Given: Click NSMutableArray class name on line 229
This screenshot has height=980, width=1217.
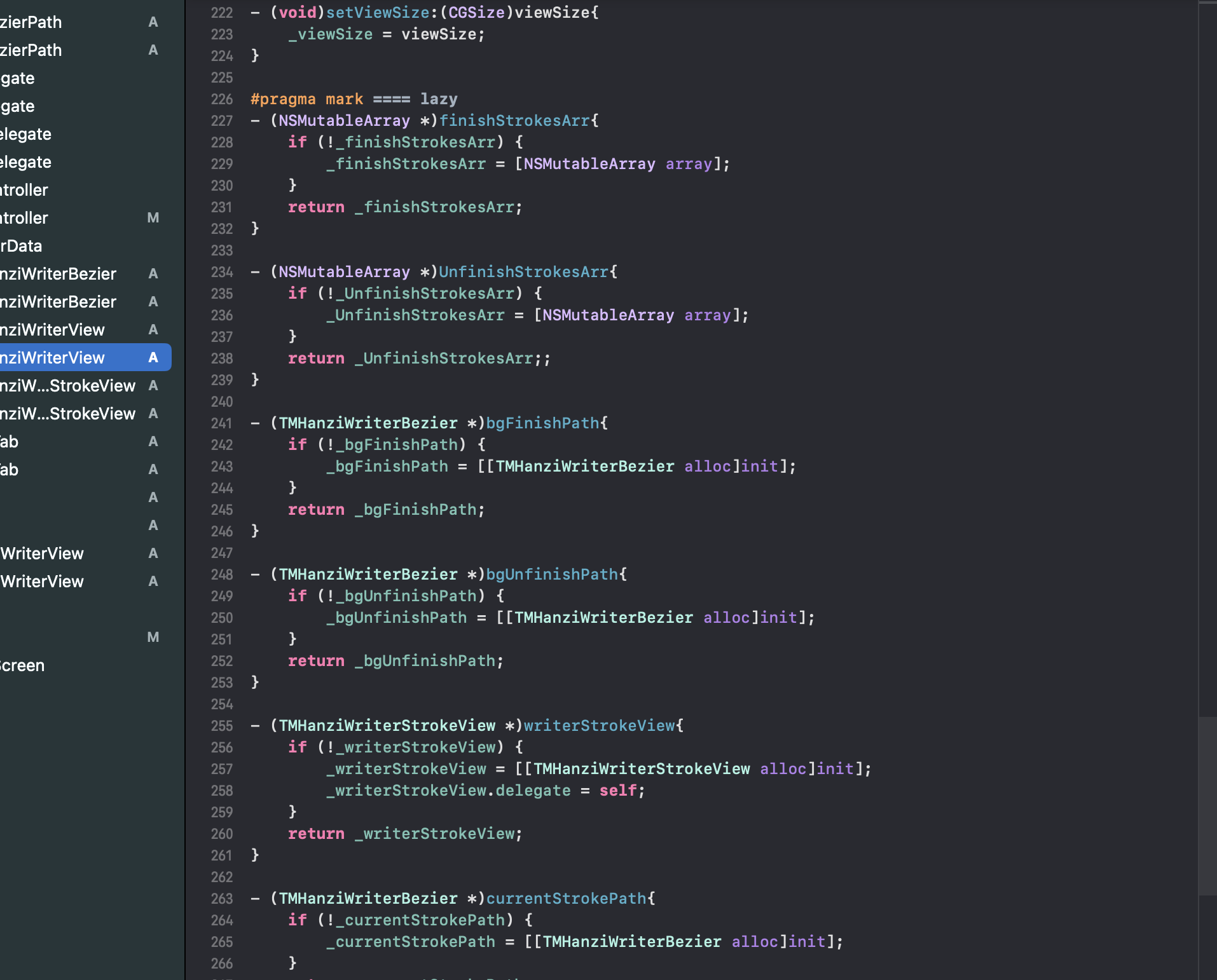Looking at the screenshot, I should (589, 164).
